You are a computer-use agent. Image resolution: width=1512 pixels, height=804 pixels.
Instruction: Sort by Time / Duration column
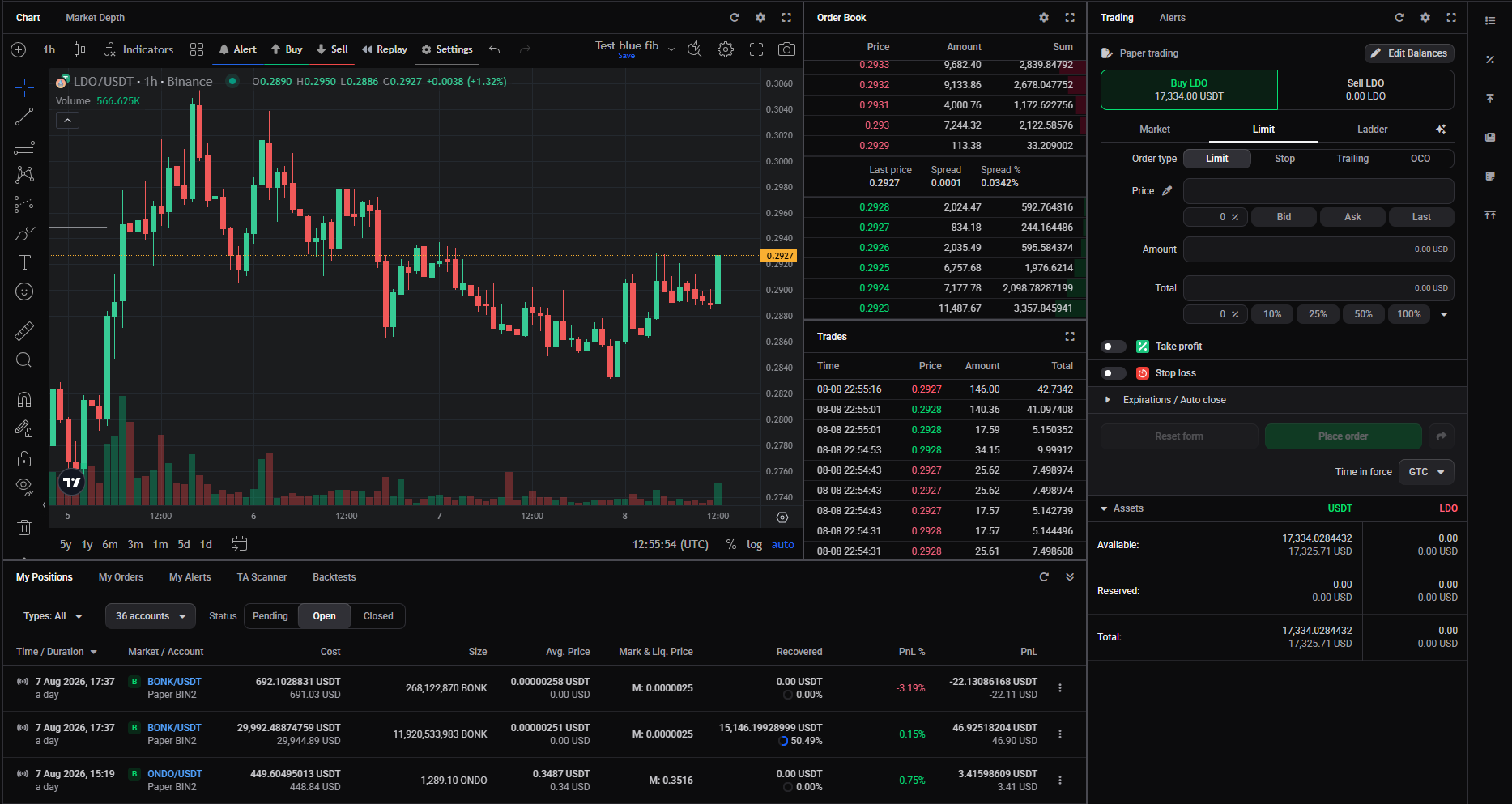(x=57, y=652)
